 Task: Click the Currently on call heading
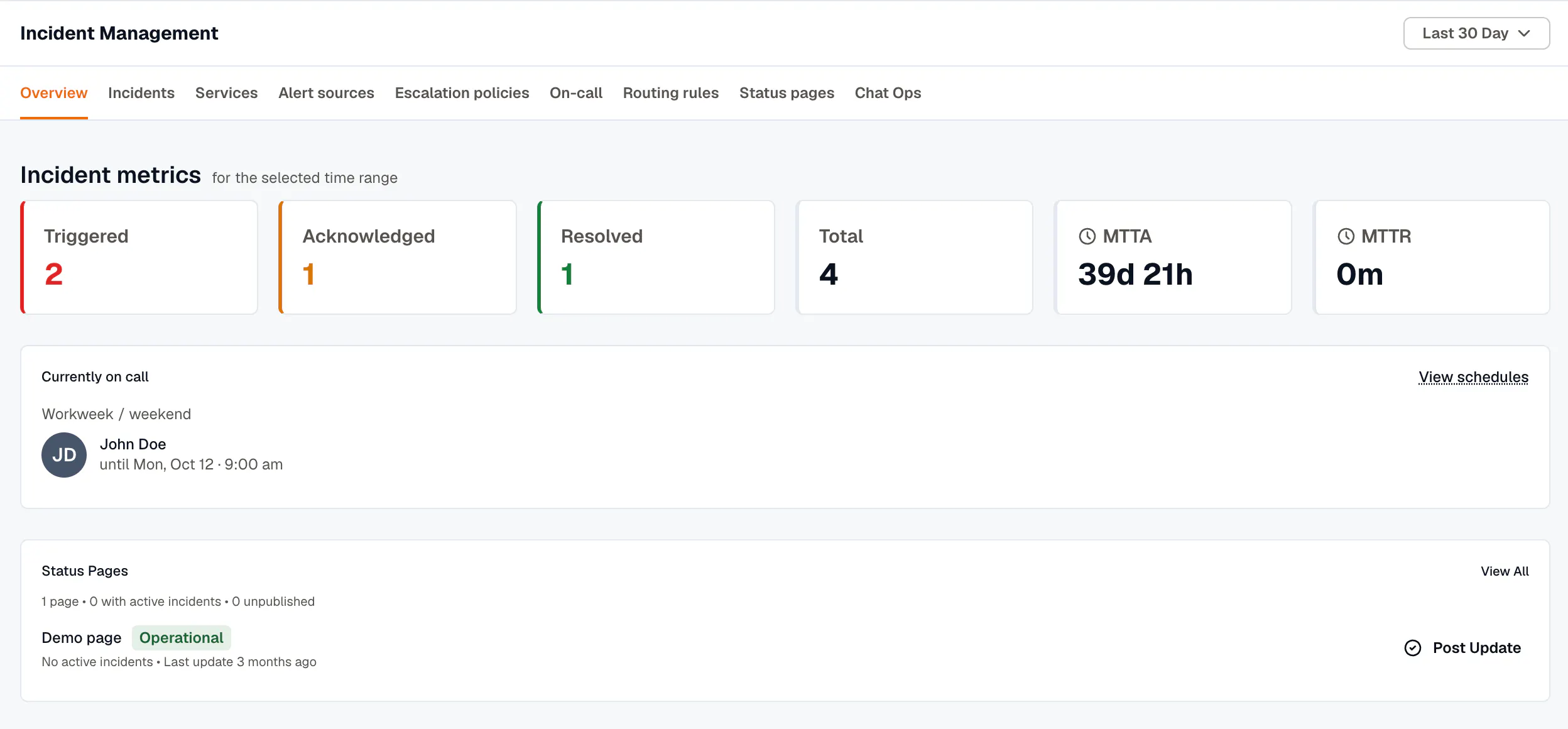point(95,377)
